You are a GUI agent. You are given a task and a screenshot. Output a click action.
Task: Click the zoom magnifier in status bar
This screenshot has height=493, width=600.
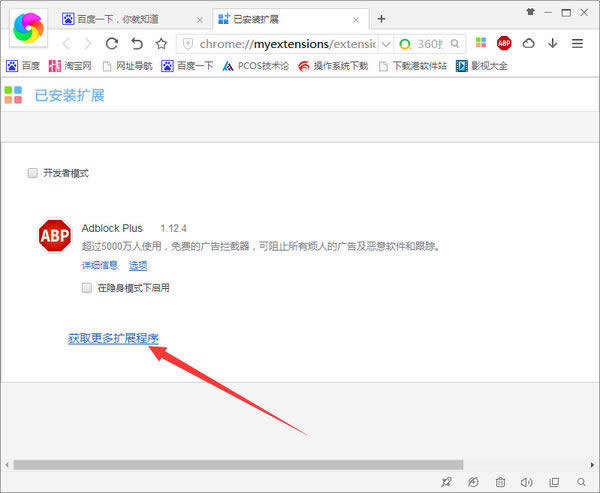pos(581,482)
